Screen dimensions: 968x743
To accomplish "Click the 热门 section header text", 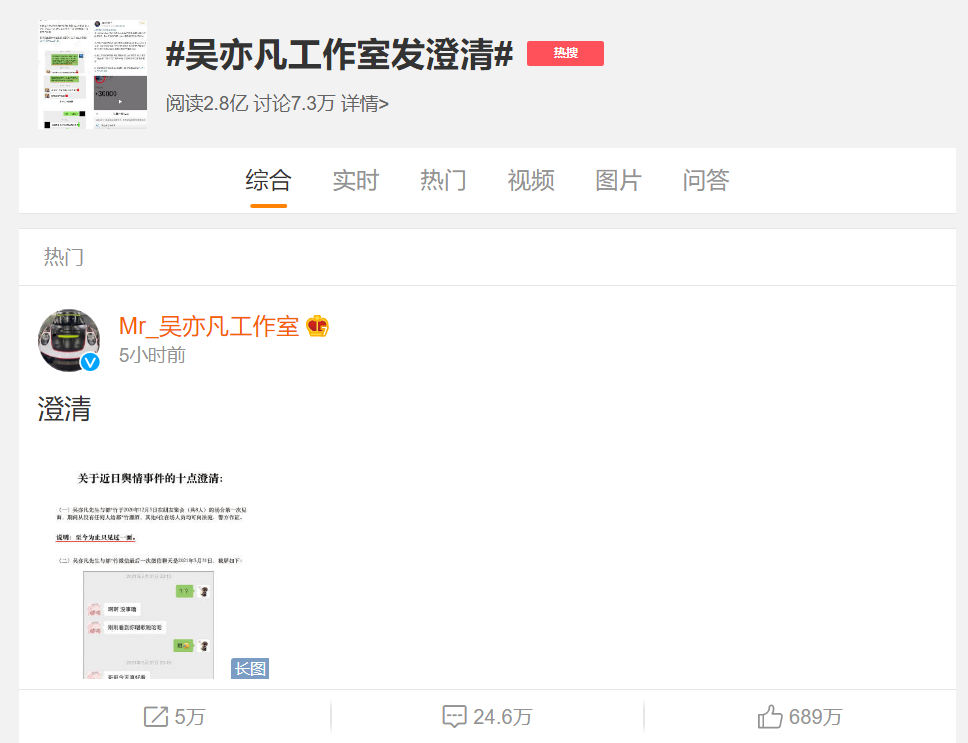I will [x=64, y=257].
